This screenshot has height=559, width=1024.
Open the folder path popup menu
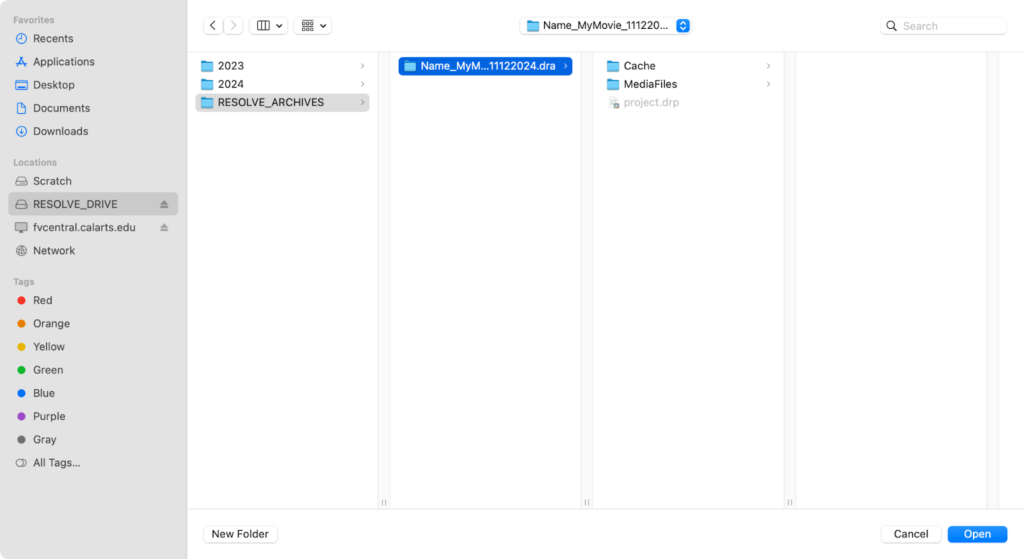tap(606, 26)
